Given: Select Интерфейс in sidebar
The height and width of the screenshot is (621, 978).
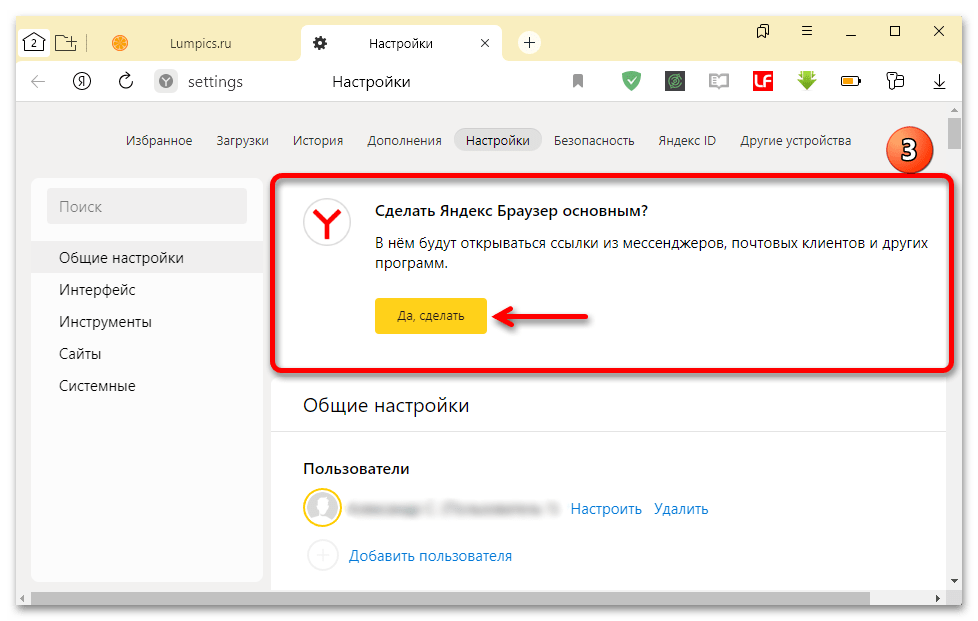Looking at the screenshot, I should [147, 290].
